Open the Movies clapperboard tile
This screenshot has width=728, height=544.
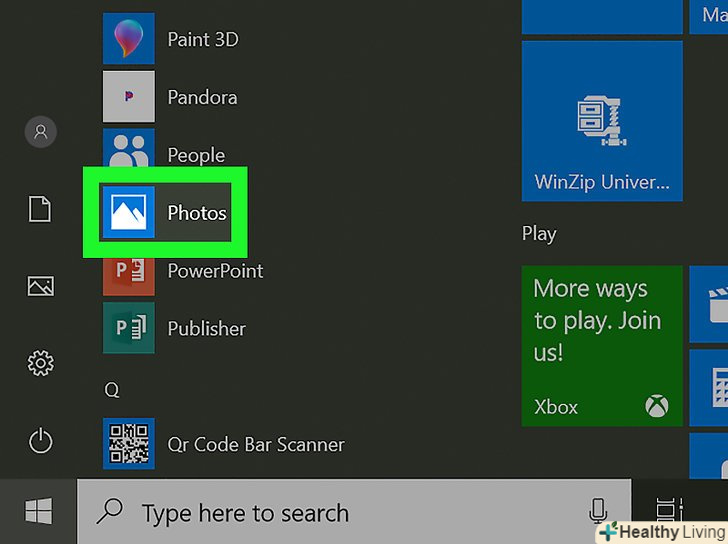tap(708, 304)
